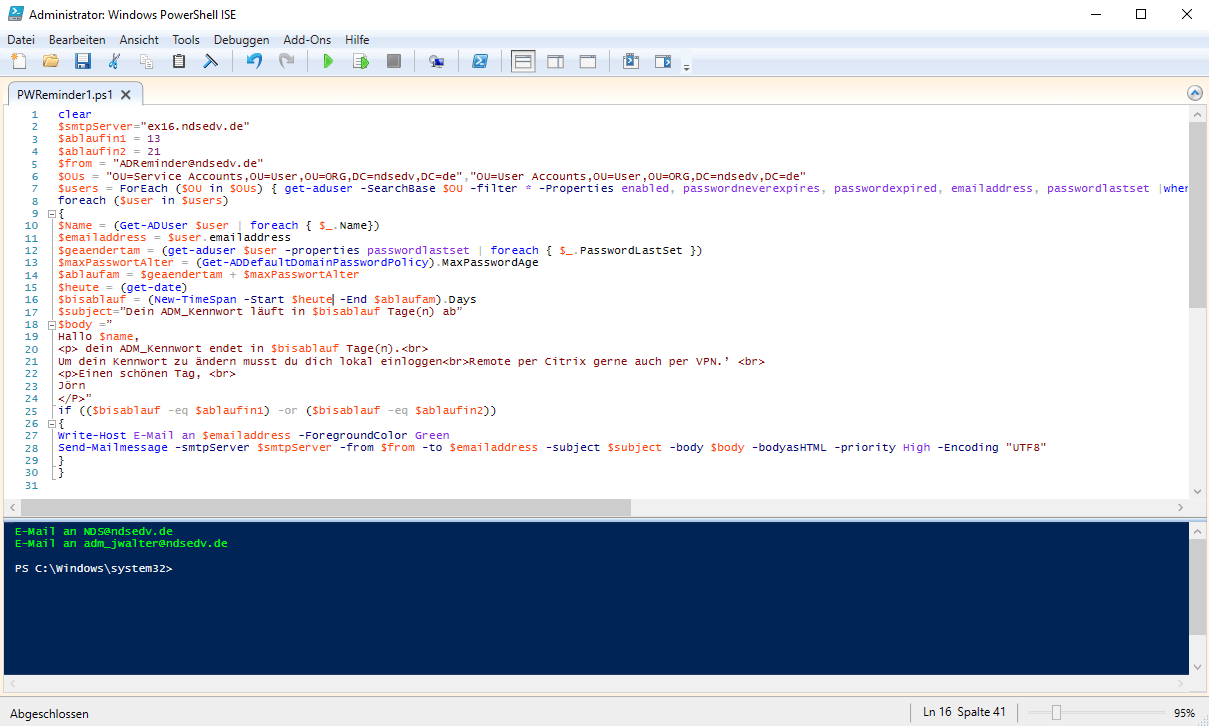Clear console pane with the wiper icon
1209x726 pixels.
pyautogui.click(x=211, y=62)
